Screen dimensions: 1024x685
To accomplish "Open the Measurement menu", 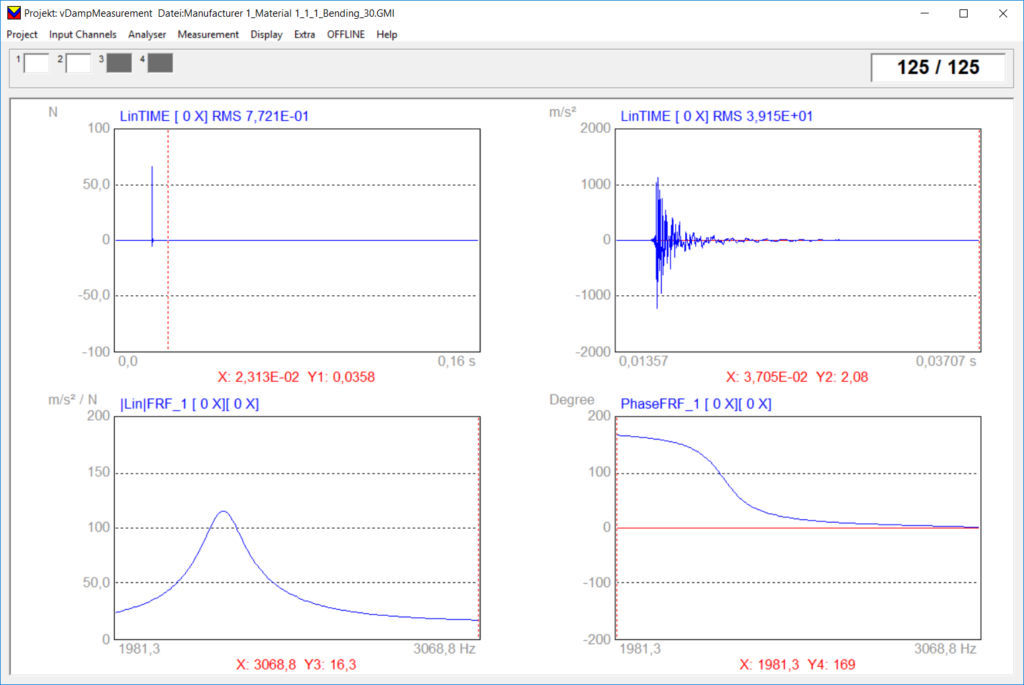I will coord(207,34).
